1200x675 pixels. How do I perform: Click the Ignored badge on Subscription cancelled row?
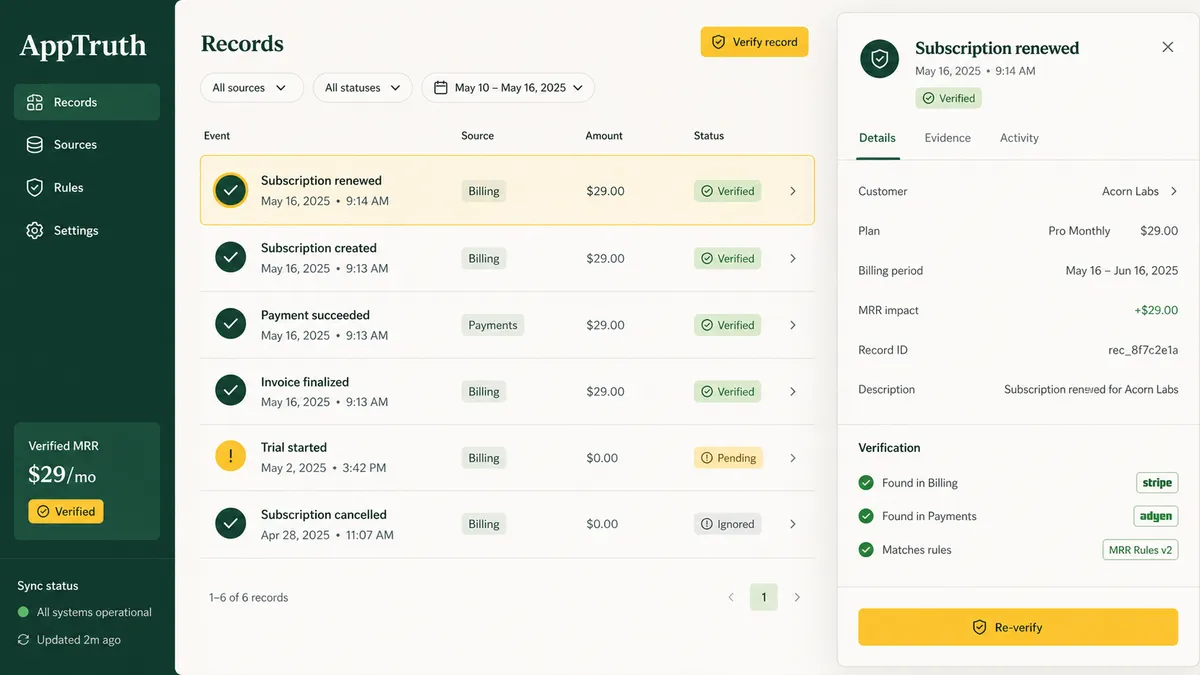pos(728,524)
